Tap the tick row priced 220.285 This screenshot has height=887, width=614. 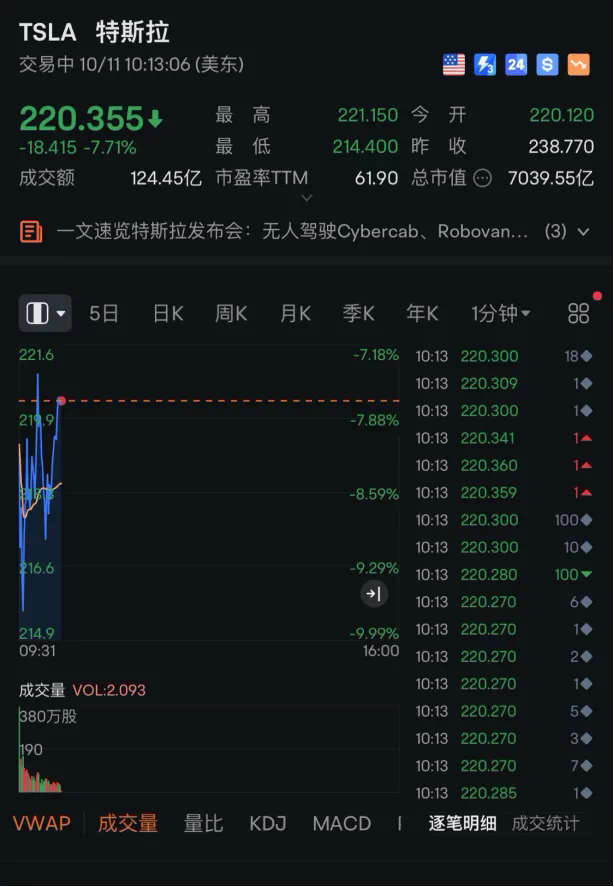[x=504, y=793]
